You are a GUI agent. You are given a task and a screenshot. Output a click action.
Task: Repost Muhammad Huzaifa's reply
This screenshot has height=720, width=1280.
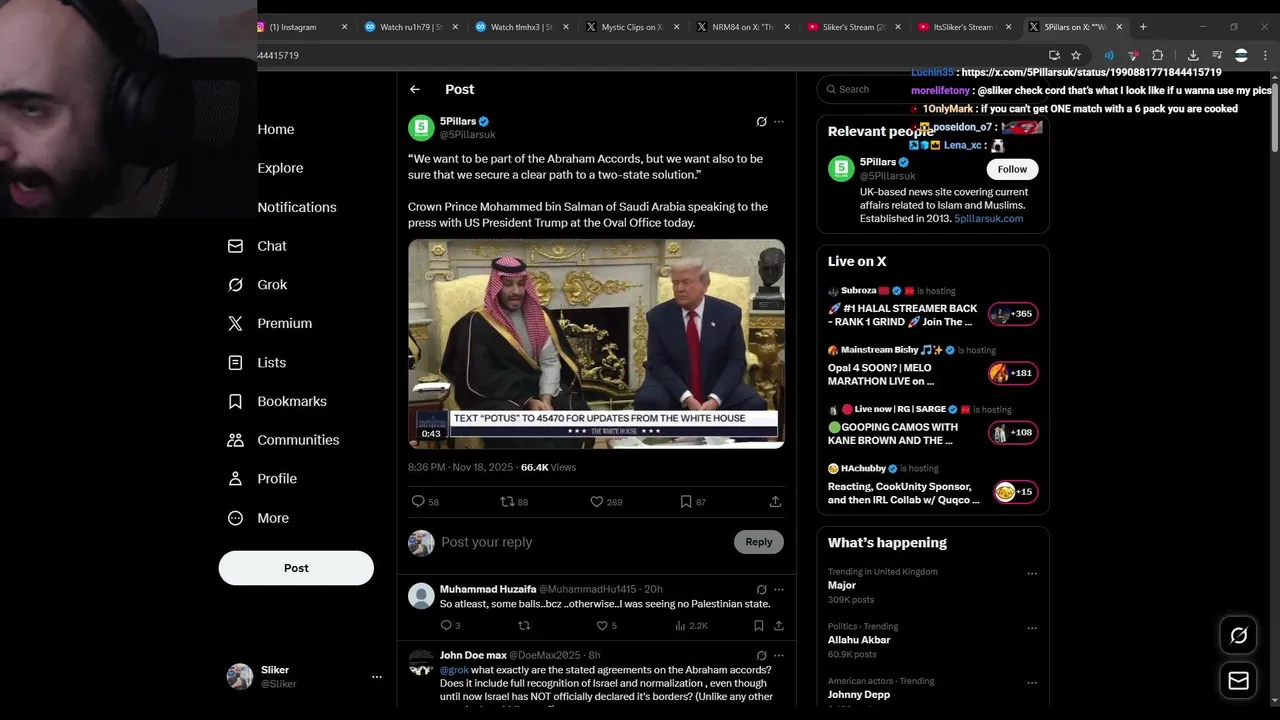(x=524, y=625)
